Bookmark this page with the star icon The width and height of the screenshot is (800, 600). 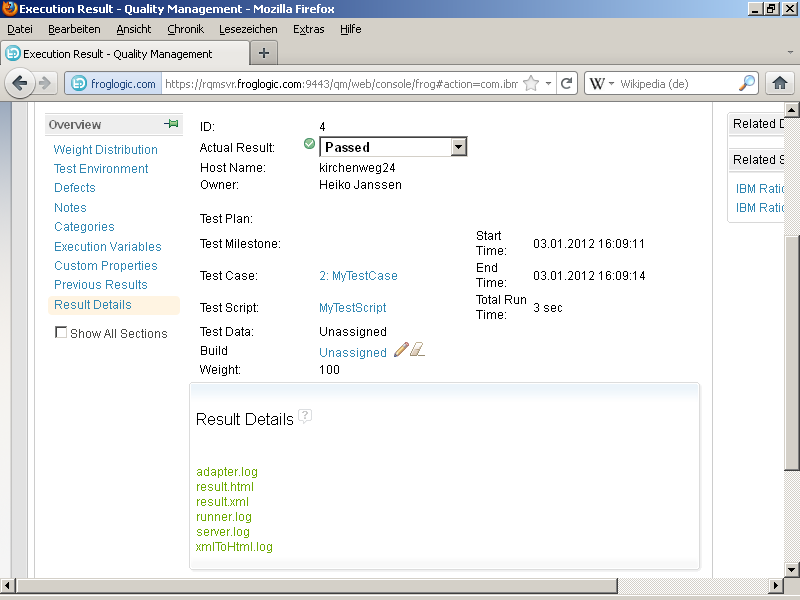point(531,84)
